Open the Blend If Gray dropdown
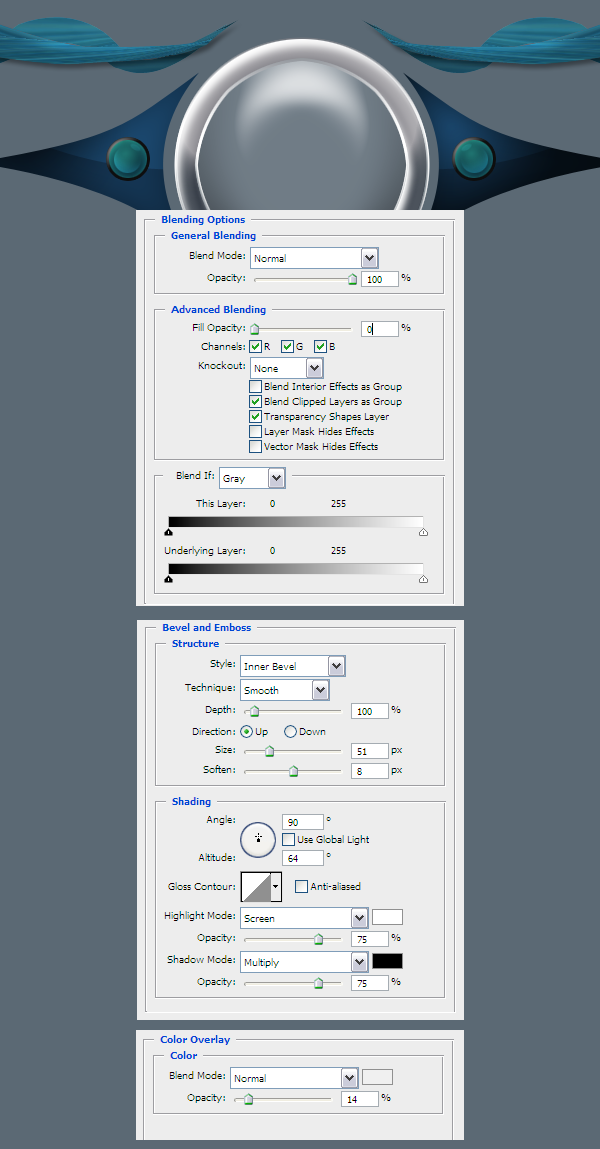This screenshot has height=1149, width=600. [252, 479]
